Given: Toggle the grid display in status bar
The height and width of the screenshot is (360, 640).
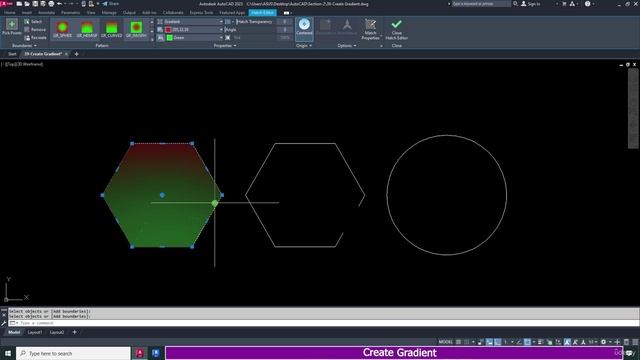Looking at the screenshot, I should click(x=459, y=342).
